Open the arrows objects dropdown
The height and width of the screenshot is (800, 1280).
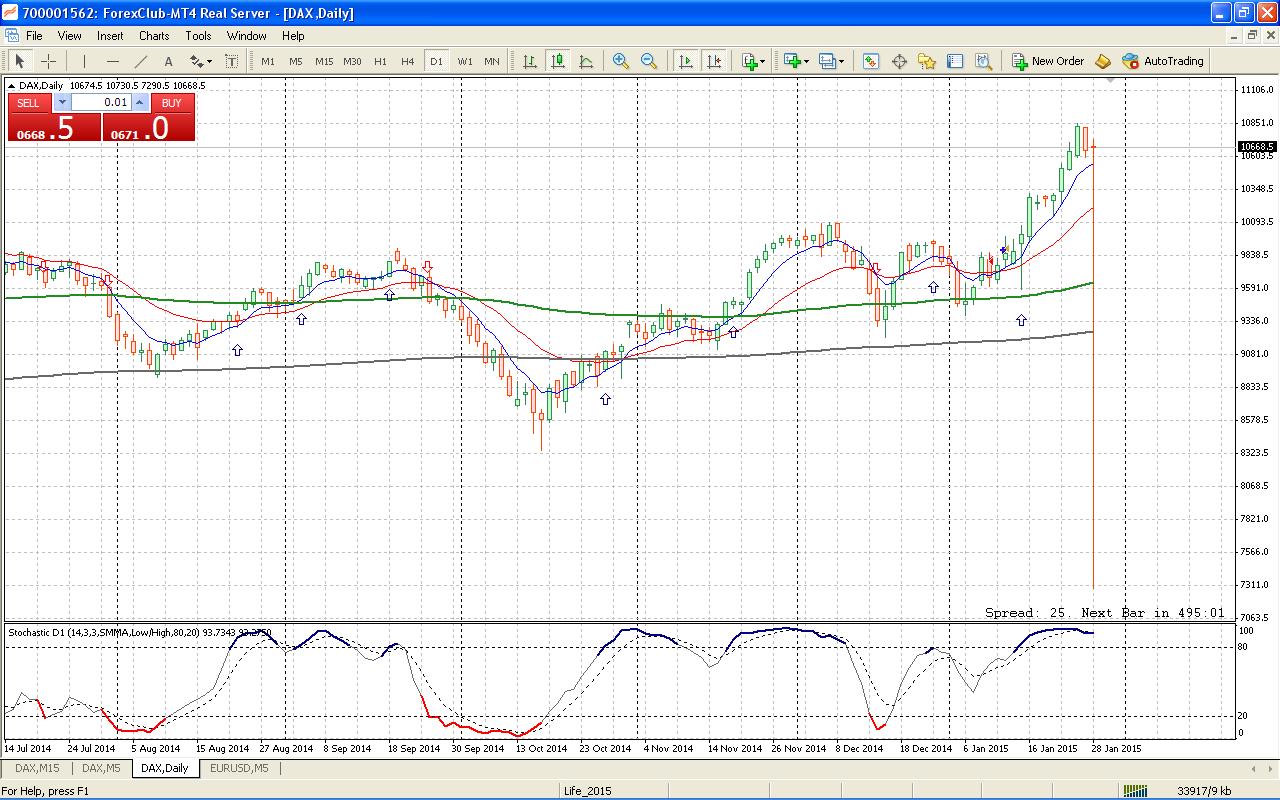coord(200,61)
